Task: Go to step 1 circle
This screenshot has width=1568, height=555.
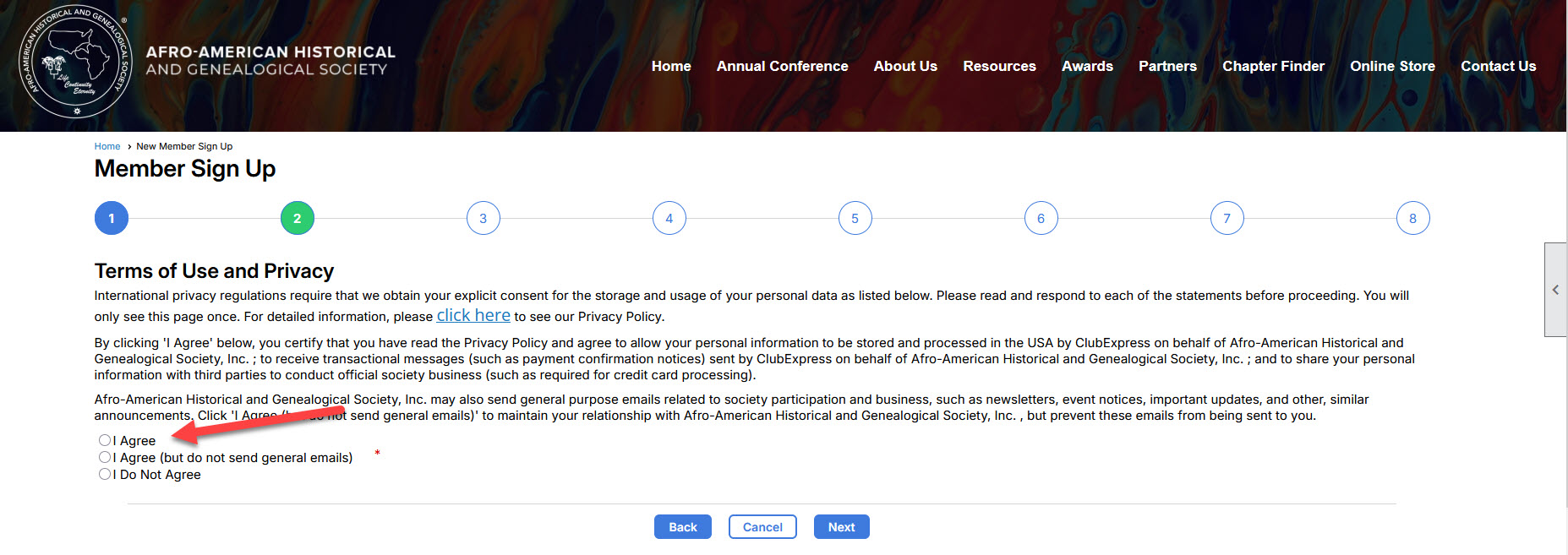Action: [112, 218]
